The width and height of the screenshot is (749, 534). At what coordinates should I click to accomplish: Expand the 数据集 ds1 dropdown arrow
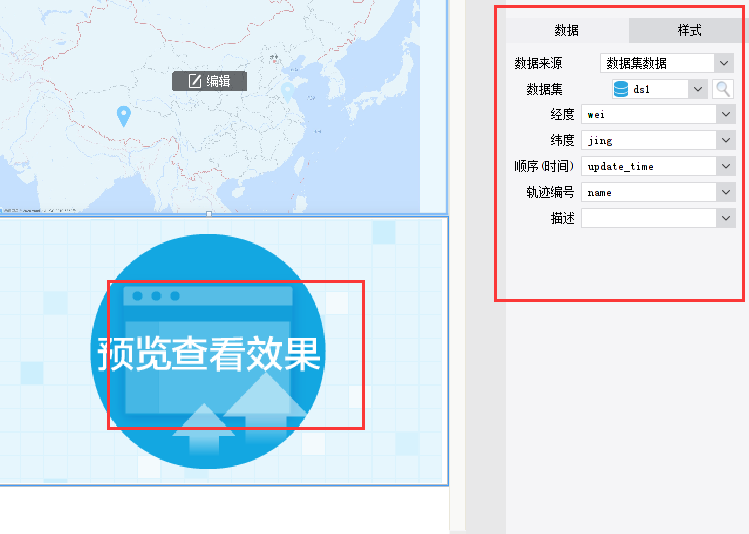pos(697,89)
